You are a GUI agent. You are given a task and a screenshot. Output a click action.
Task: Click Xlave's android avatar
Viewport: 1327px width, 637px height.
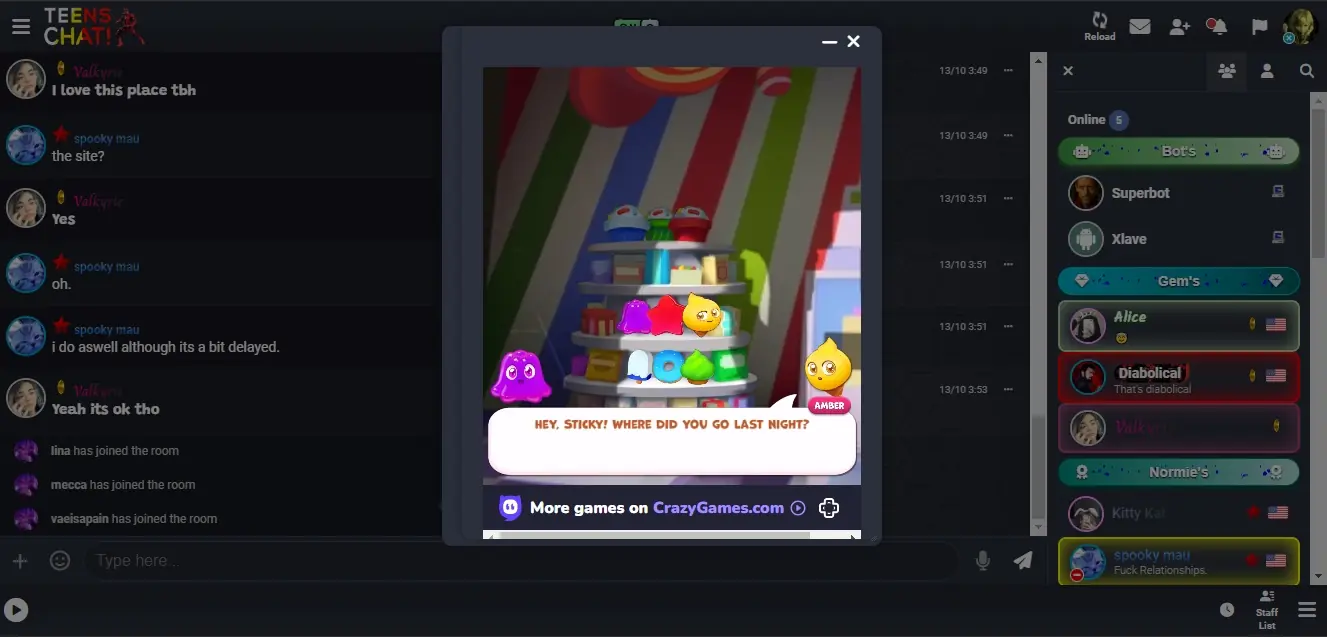(1086, 239)
